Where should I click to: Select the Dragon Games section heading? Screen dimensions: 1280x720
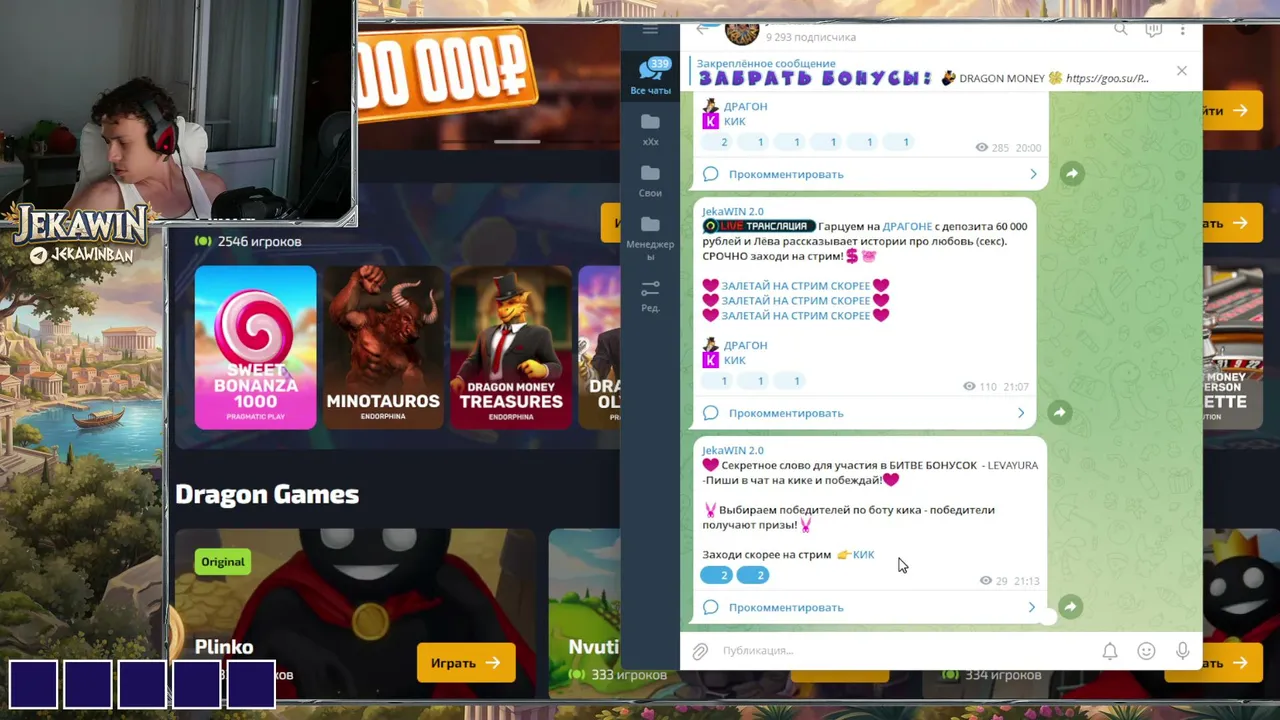pyautogui.click(x=267, y=494)
